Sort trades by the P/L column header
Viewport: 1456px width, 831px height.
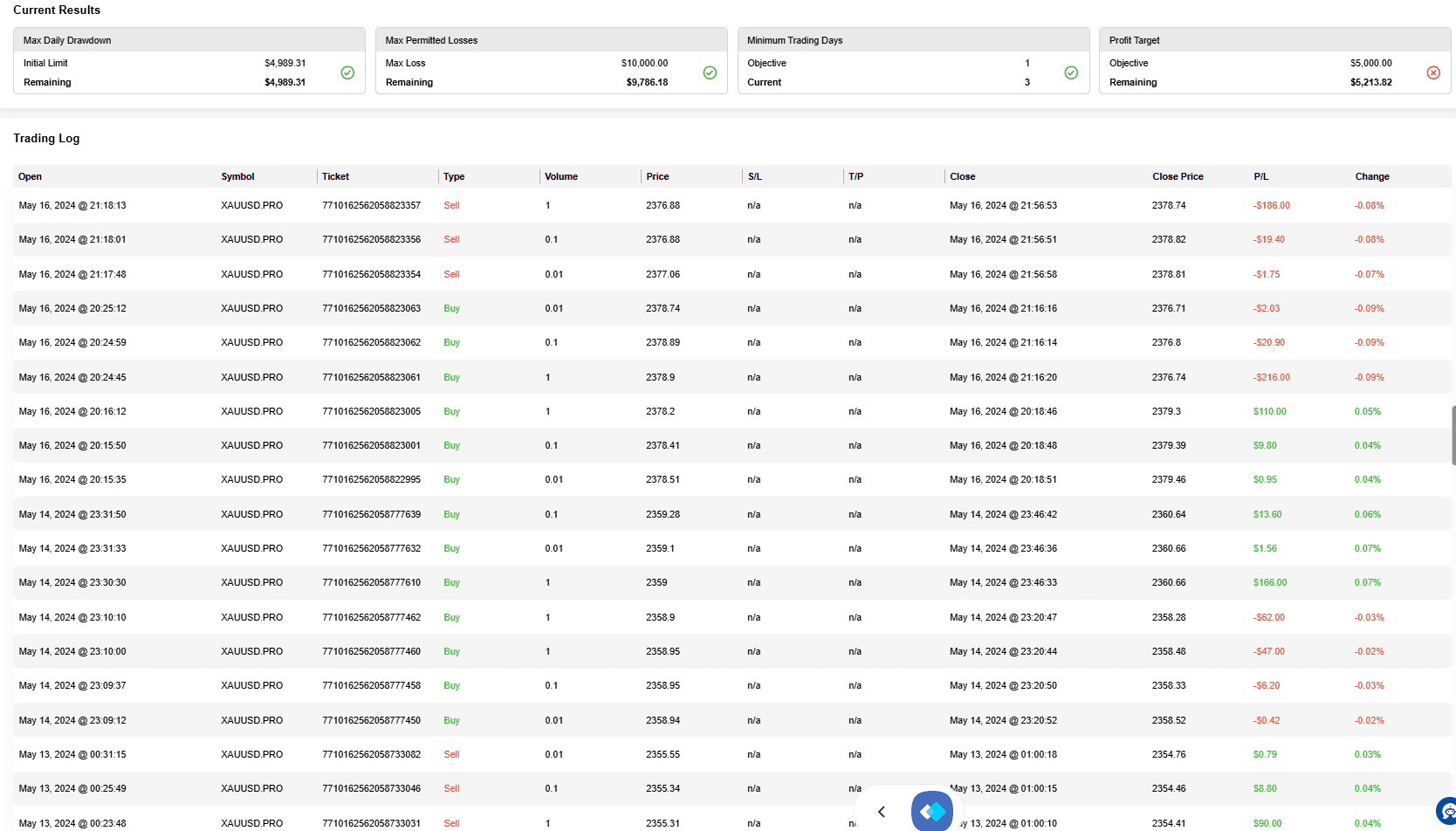1261,176
